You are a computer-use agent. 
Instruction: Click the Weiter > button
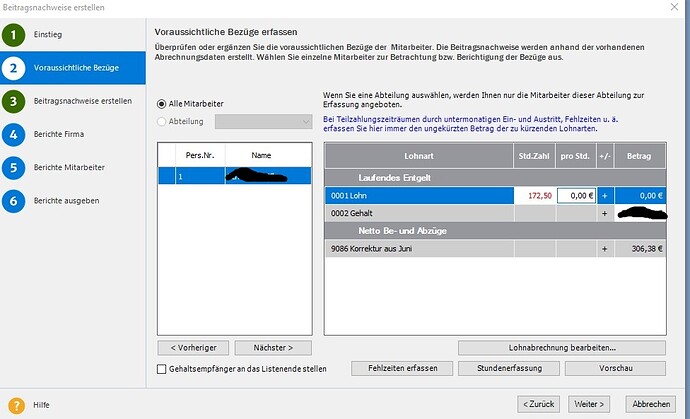click(589, 404)
